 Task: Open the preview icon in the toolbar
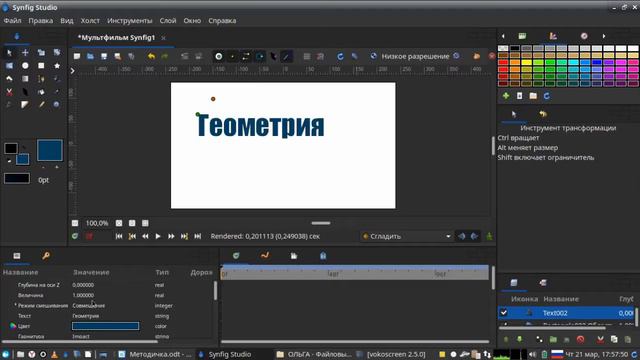[198, 56]
